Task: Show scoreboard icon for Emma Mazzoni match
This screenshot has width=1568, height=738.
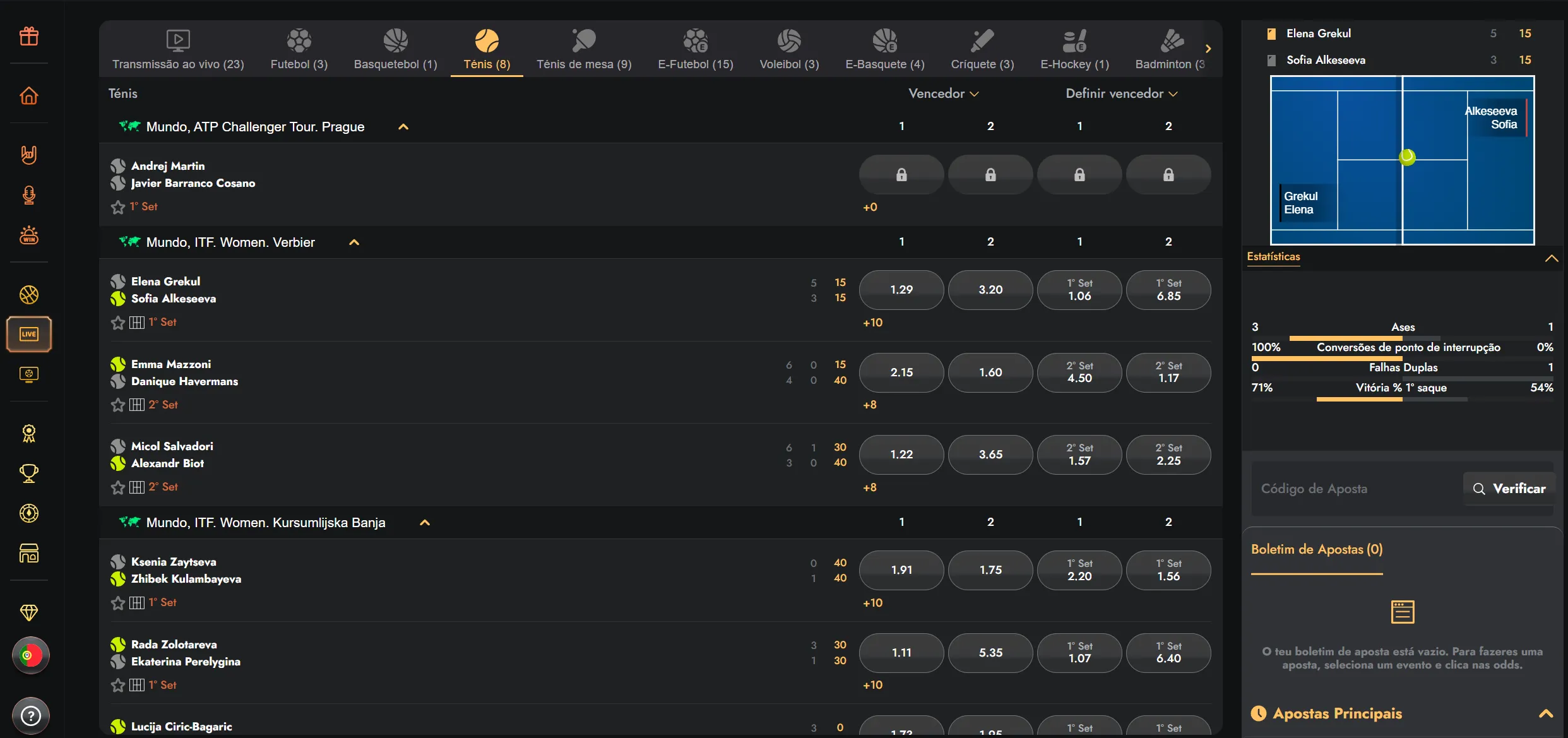Action: click(x=137, y=405)
